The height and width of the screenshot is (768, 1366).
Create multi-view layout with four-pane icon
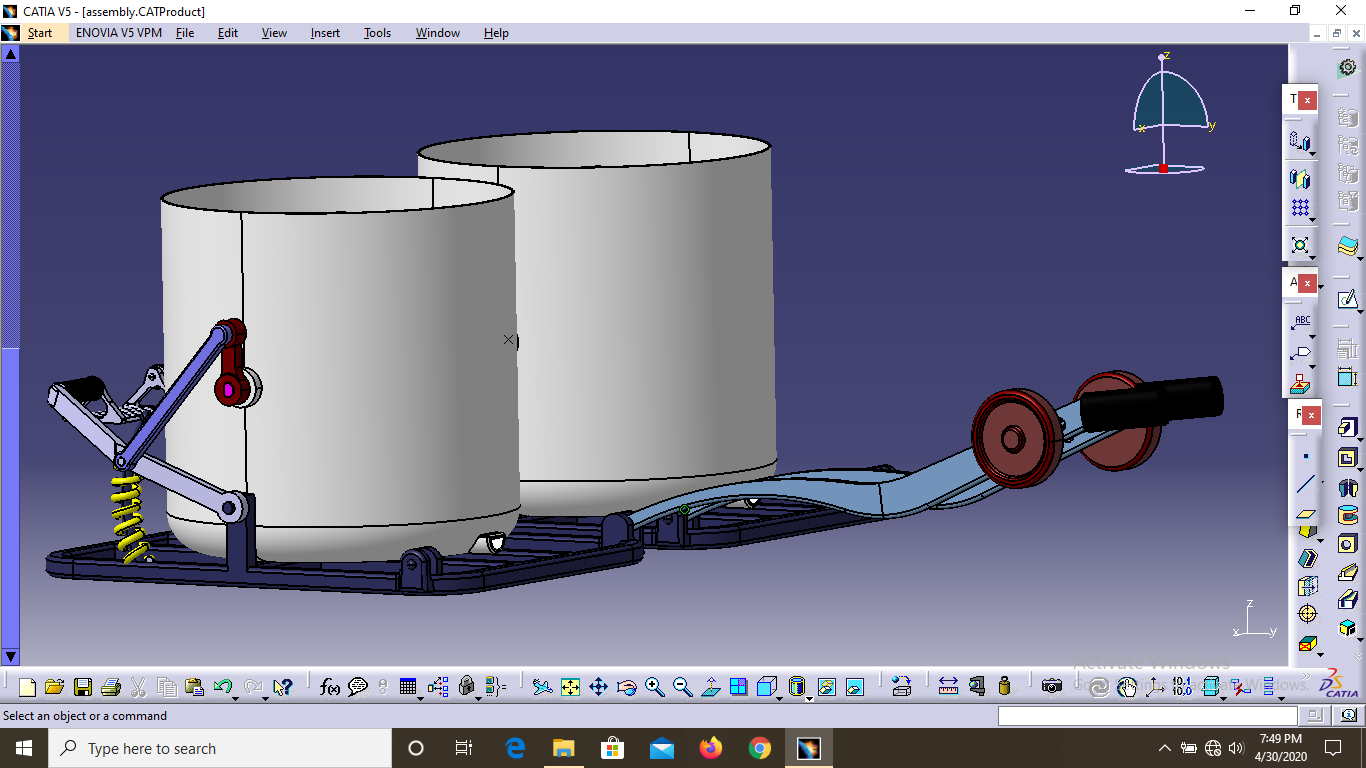click(739, 687)
